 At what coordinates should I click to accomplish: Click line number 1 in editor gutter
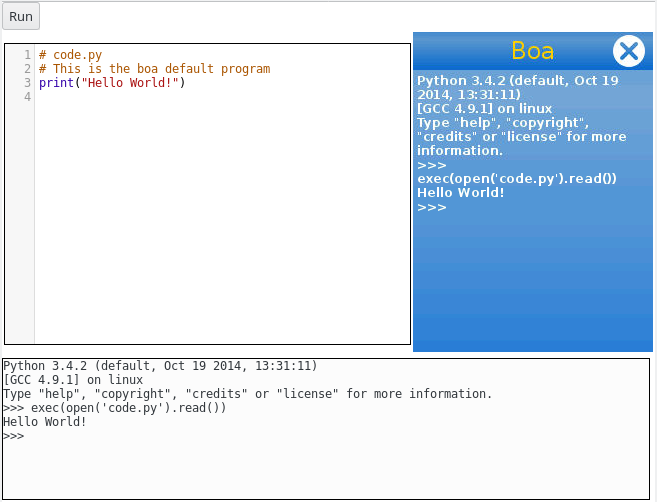pos(27,55)
